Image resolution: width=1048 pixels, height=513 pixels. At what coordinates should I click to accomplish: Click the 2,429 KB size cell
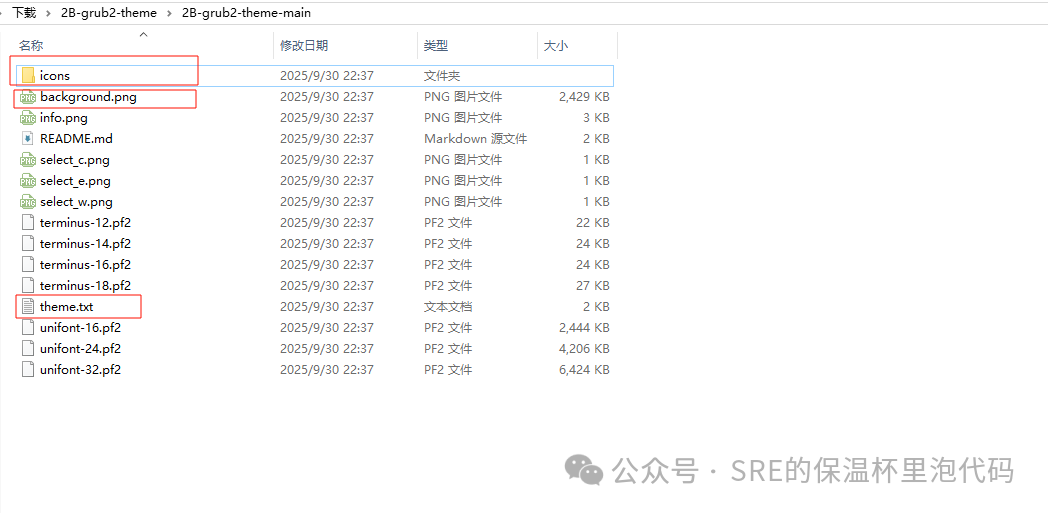(x=584, y=97)
